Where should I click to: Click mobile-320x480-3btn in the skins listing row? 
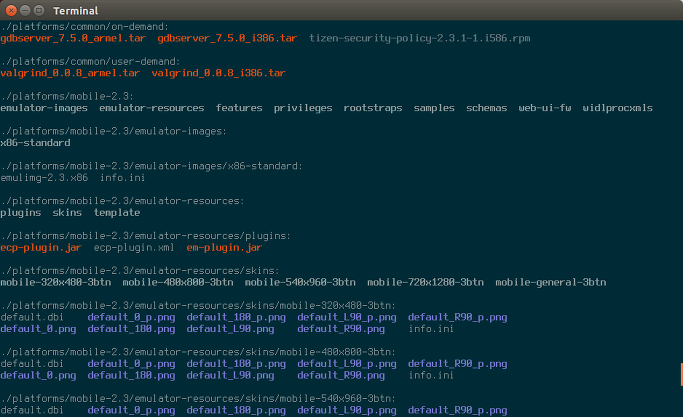[x=56, y=282]
